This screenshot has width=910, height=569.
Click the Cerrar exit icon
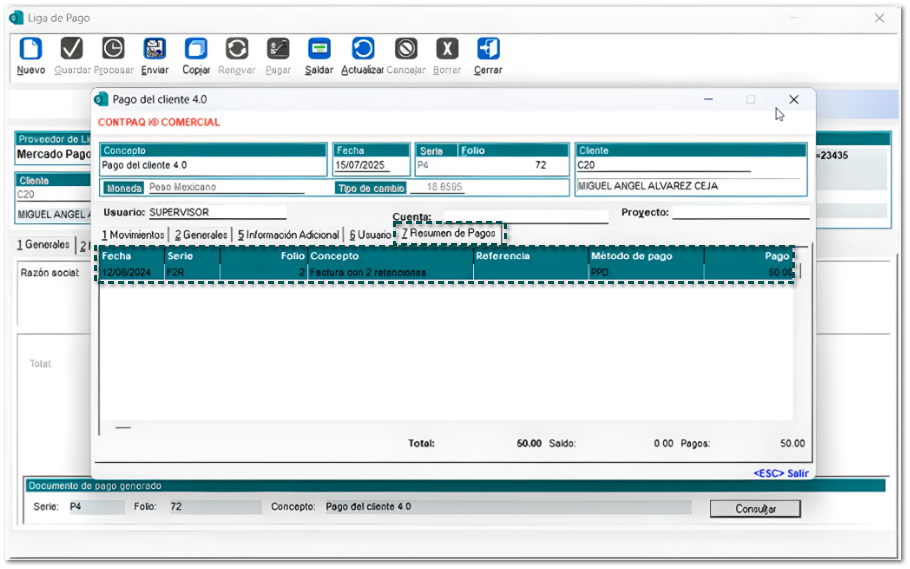pos(488,49)
